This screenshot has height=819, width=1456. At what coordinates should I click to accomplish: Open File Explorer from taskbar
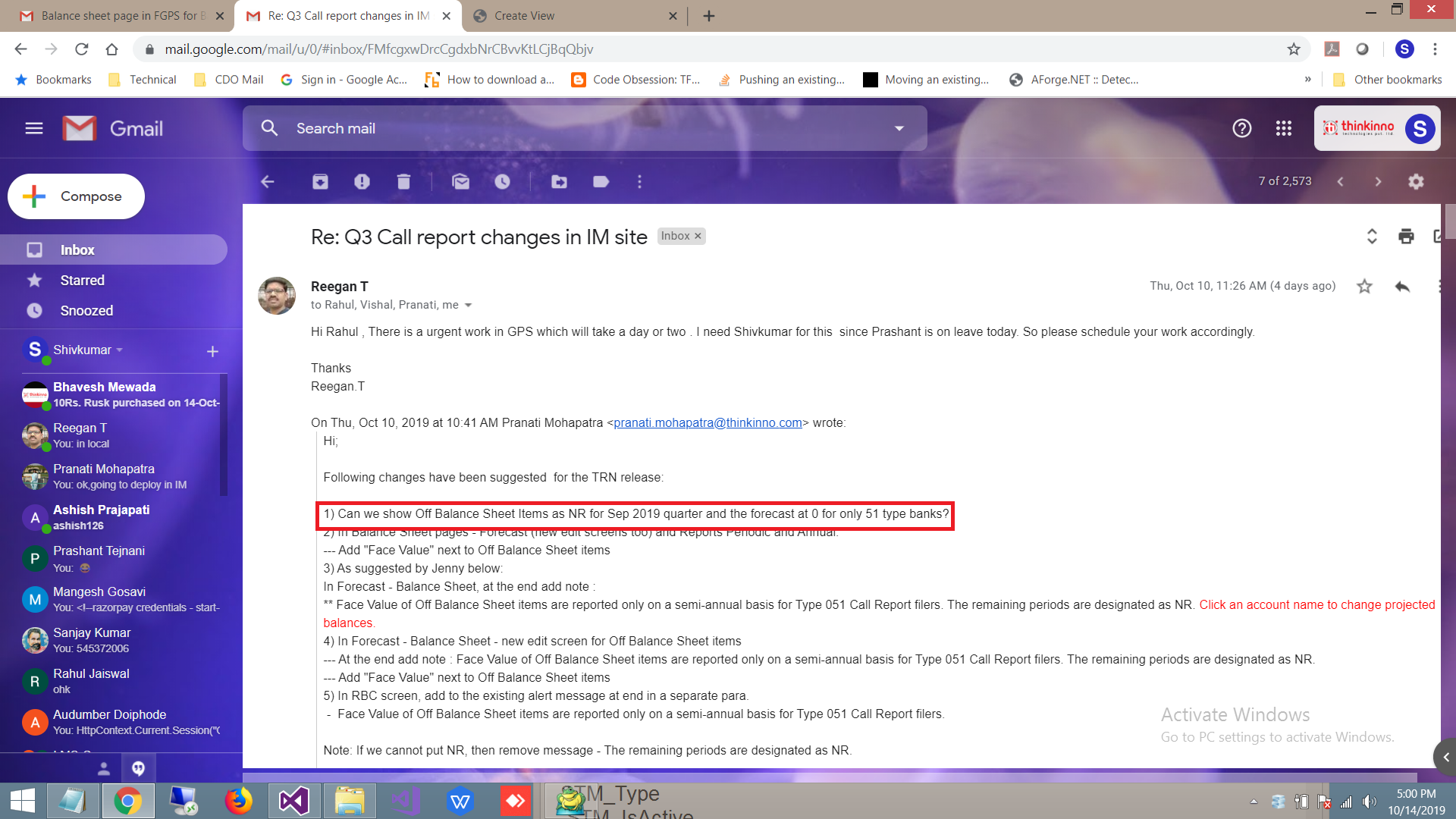[x=350, y=801]
